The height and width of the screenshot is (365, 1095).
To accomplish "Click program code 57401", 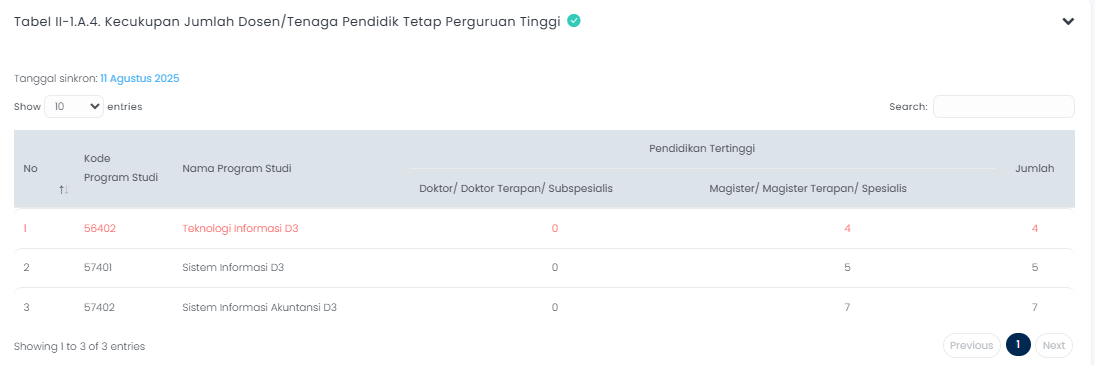I will point(98,267).
